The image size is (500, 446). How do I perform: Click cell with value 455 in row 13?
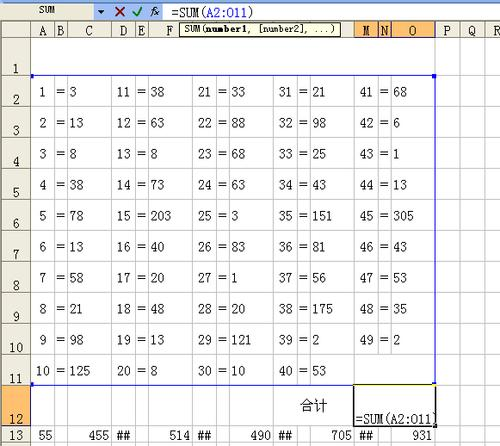pyautogui.click(x=89, y=435)
